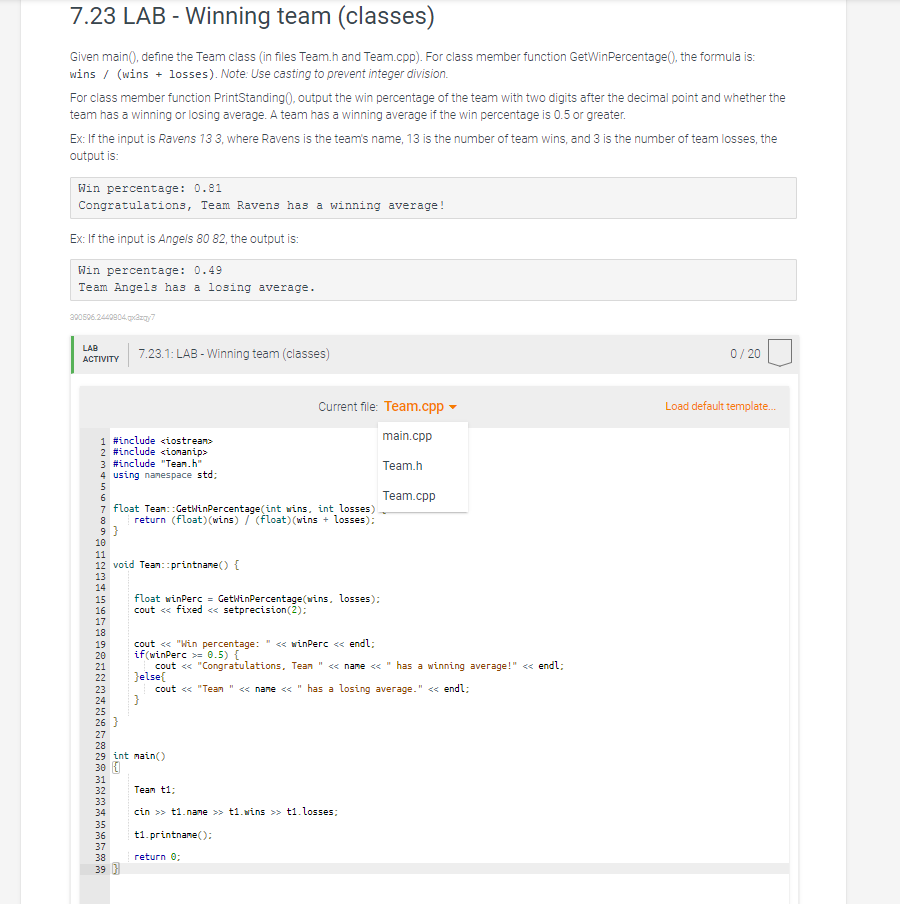Click the lab title 7.23.1: LAB - Winning team (classes)
This screenshot has height=904, width=900.
point(234,353)
